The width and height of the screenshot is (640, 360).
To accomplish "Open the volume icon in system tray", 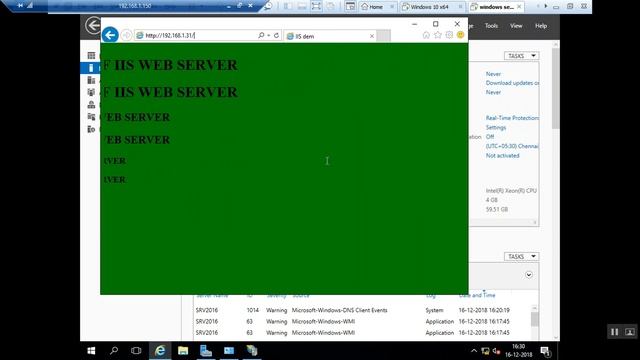I will (496, 351).
